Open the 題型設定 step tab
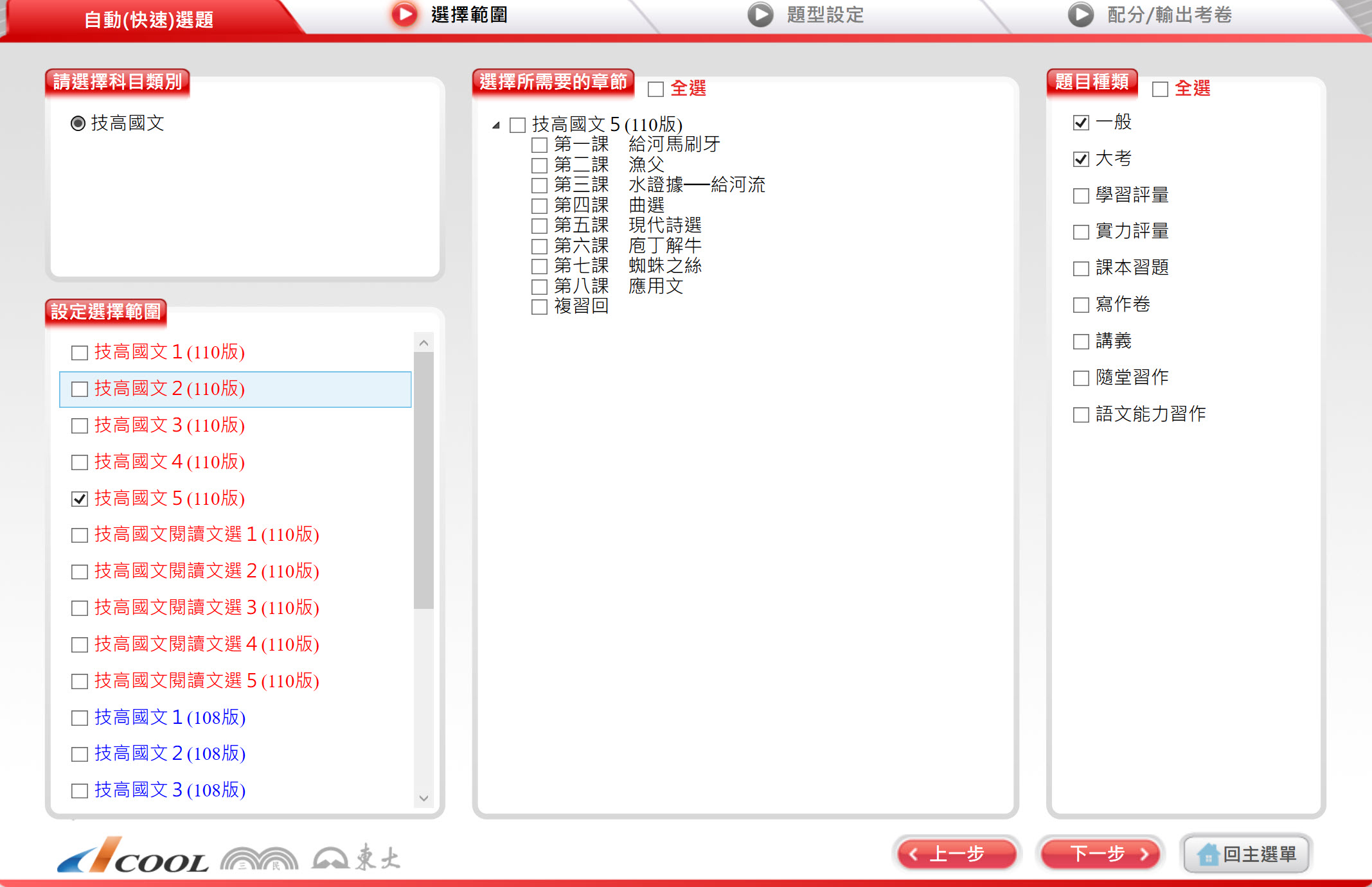The width and height of the screenshot is (1372, 887). [824, 14]
